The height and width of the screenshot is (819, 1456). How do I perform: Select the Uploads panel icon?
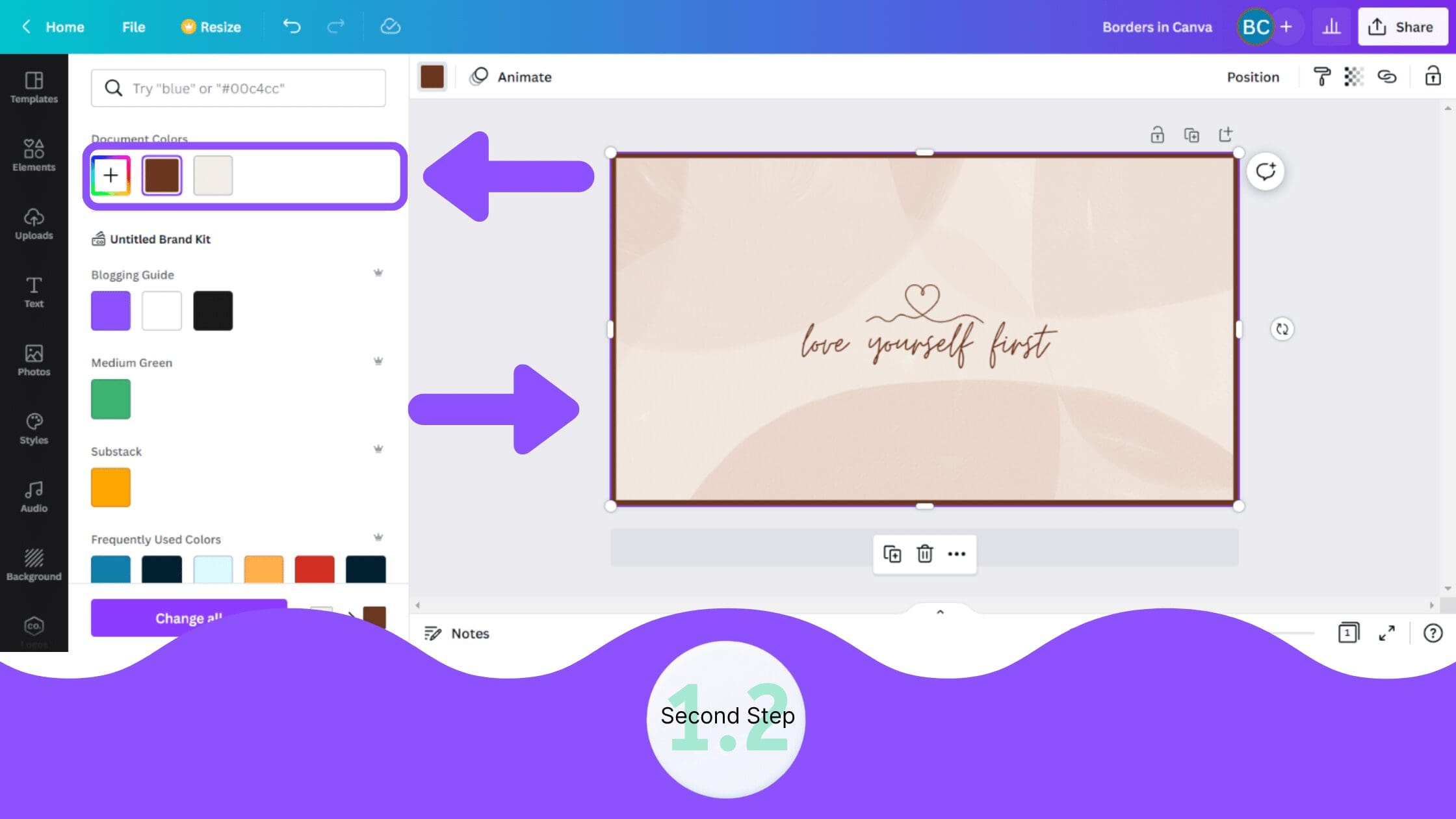pyautogui.click(x=34, y=223)
